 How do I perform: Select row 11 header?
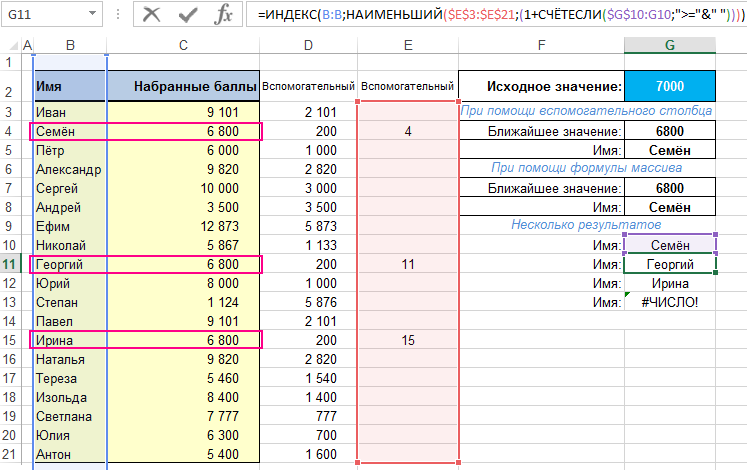click(10, 264)
